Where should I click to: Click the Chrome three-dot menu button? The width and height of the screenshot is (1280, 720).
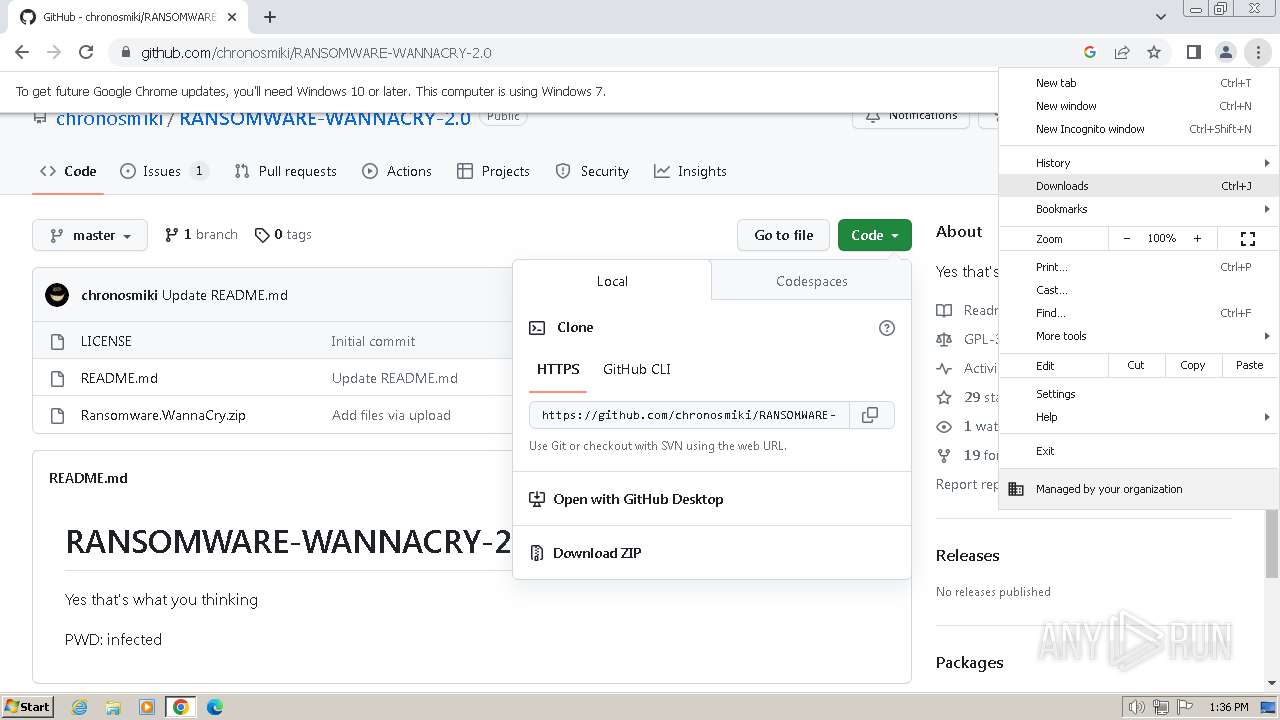click(1258, 52)
